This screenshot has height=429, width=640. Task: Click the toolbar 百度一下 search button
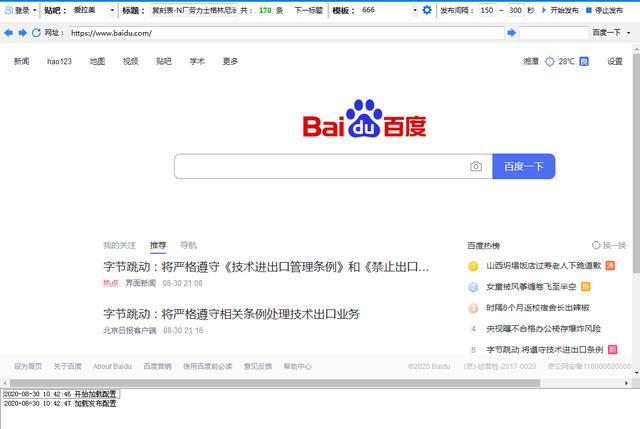(x=607, y=33)
